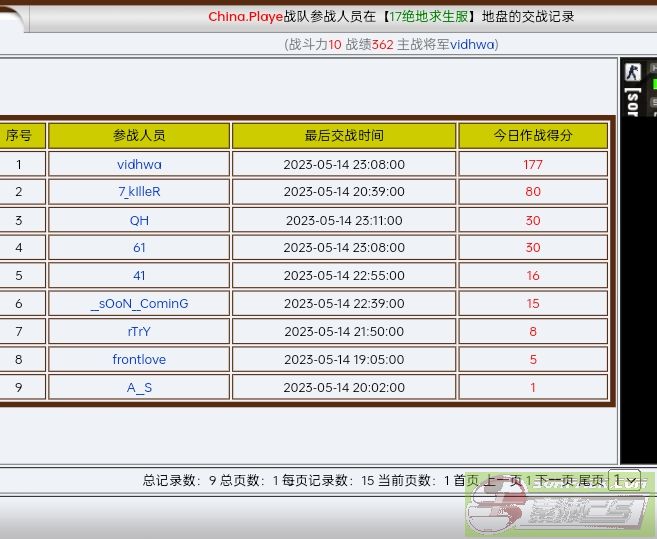
Task: Click the Counter-Strike soldier icon
Action: point(632,72)
